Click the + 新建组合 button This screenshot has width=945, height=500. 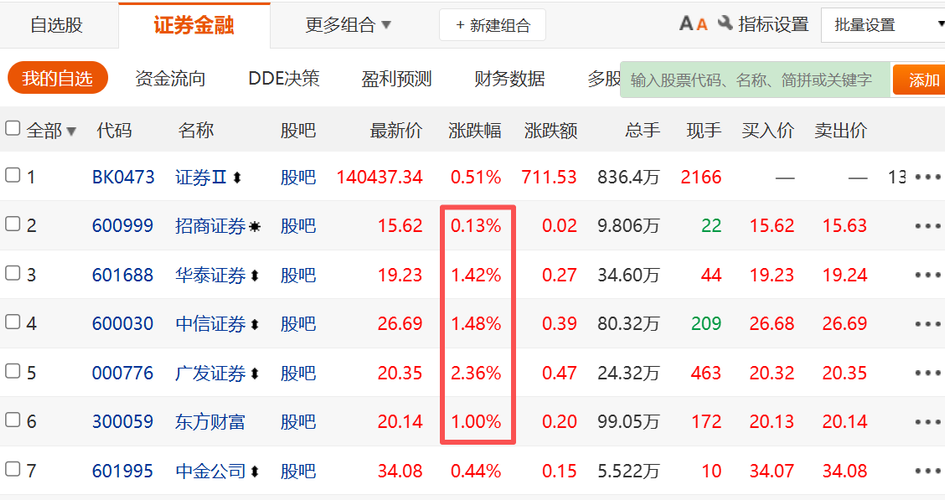[492, 25]
